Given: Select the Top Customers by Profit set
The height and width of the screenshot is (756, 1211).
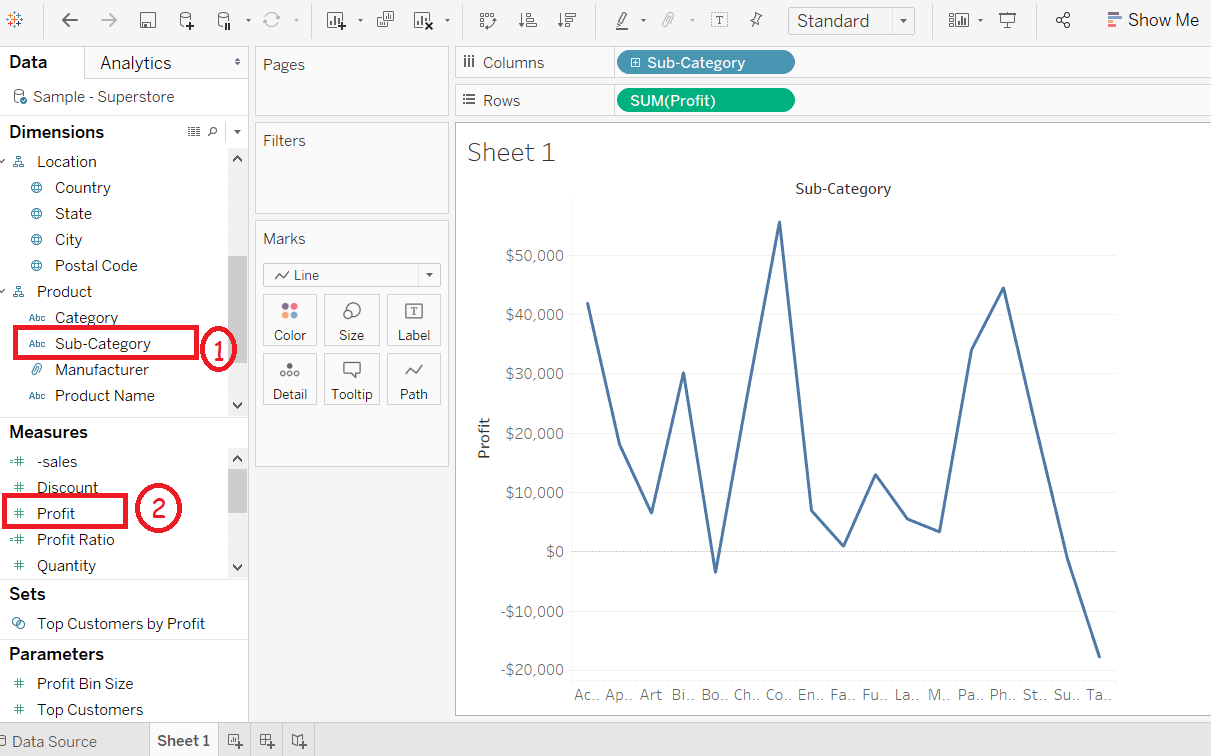Looking at the screenshot, I should (x=121, y=624).
